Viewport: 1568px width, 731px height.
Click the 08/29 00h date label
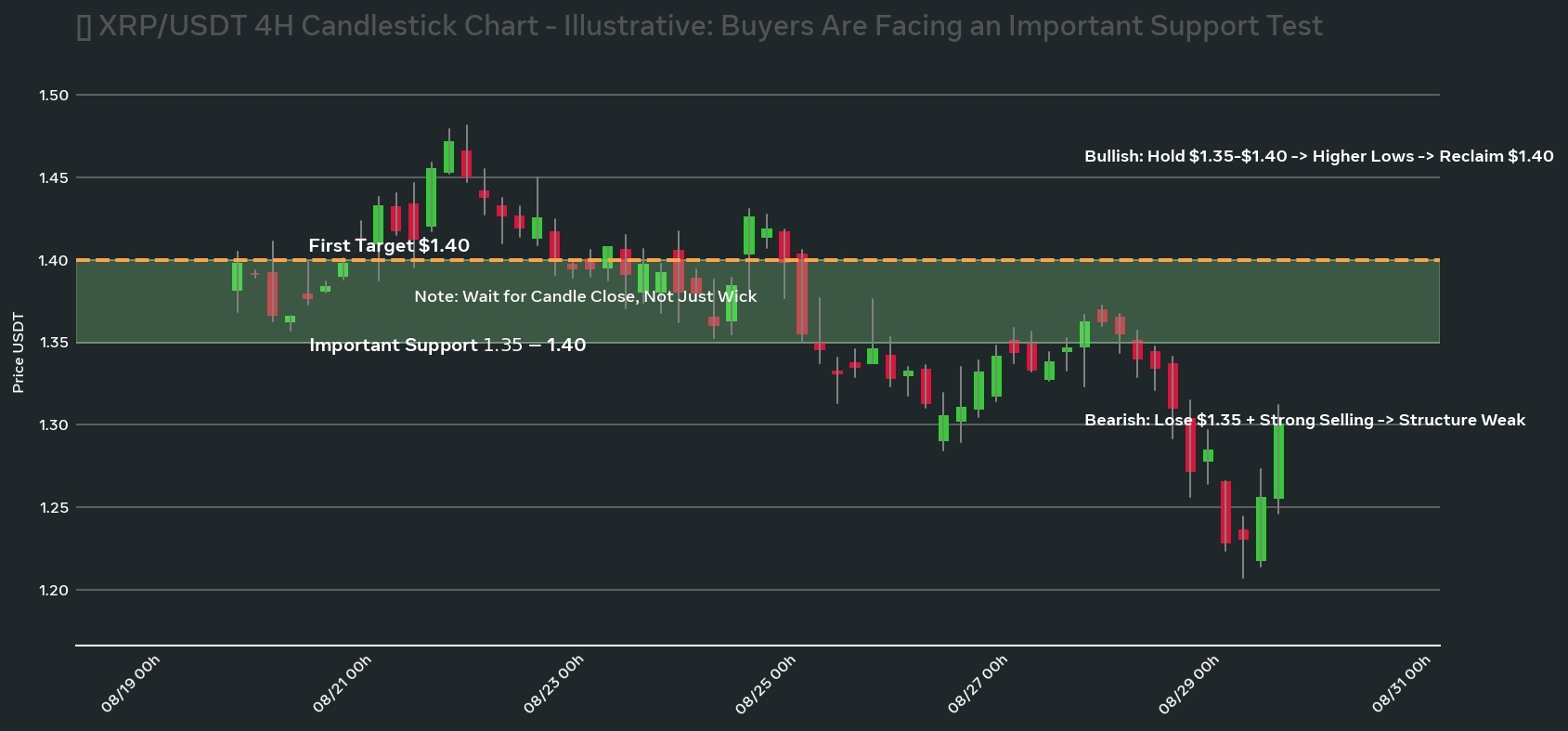pos(1189,684)
